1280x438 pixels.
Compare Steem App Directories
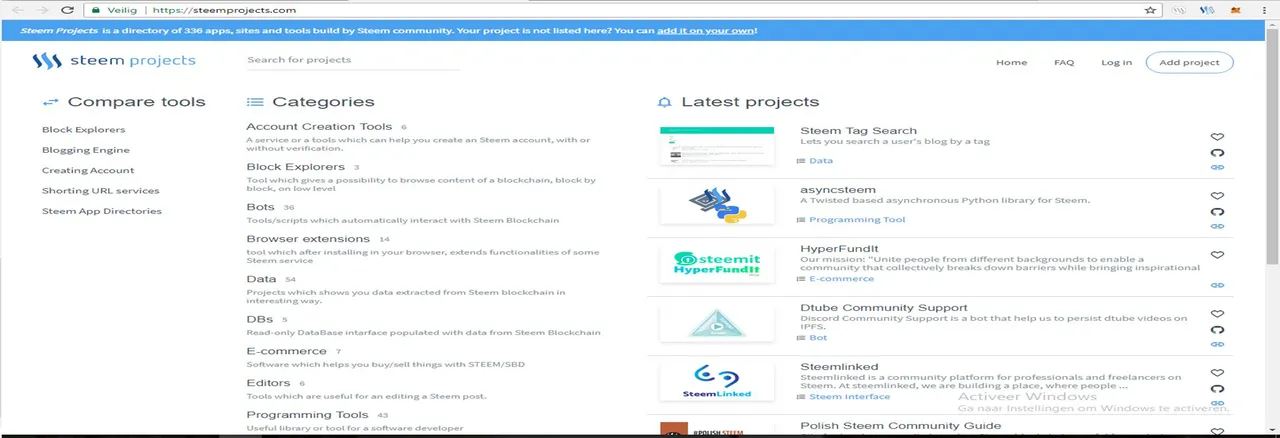(101, 211)
